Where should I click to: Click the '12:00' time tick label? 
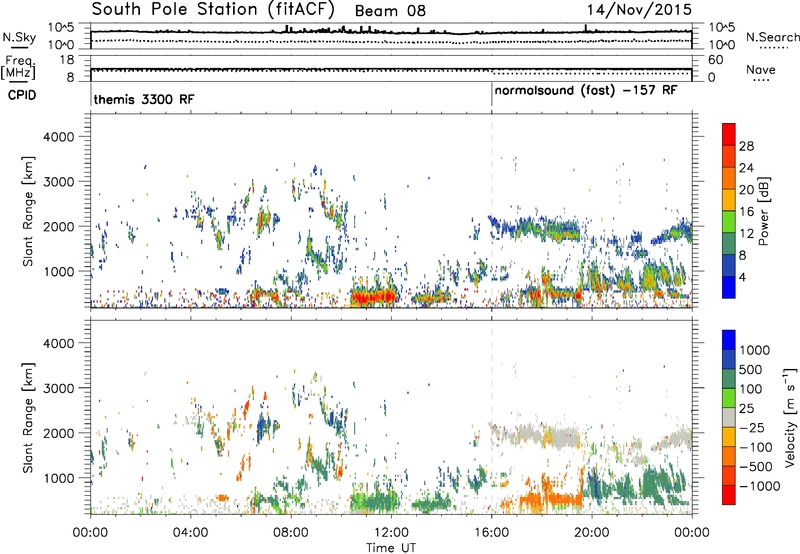391,533
